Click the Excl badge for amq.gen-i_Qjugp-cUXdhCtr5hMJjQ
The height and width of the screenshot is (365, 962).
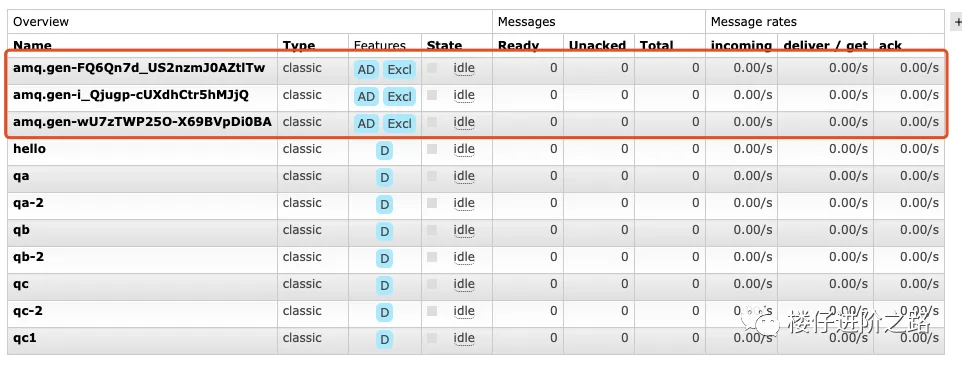click(x=399, y=96)
